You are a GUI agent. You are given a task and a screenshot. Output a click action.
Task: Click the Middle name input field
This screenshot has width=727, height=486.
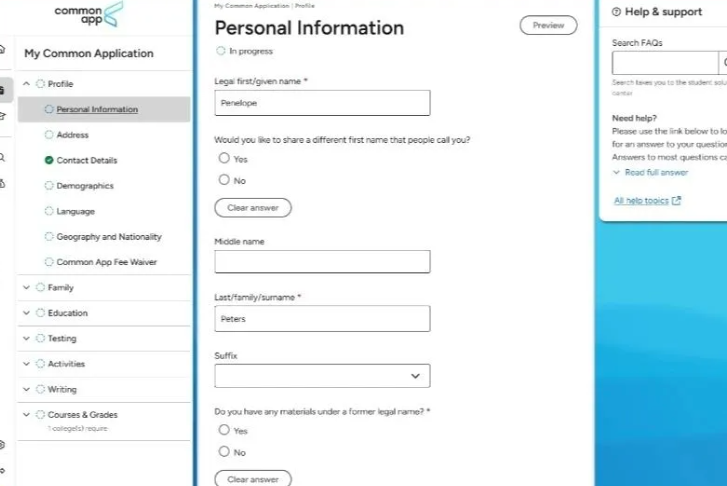coord(322,262)
